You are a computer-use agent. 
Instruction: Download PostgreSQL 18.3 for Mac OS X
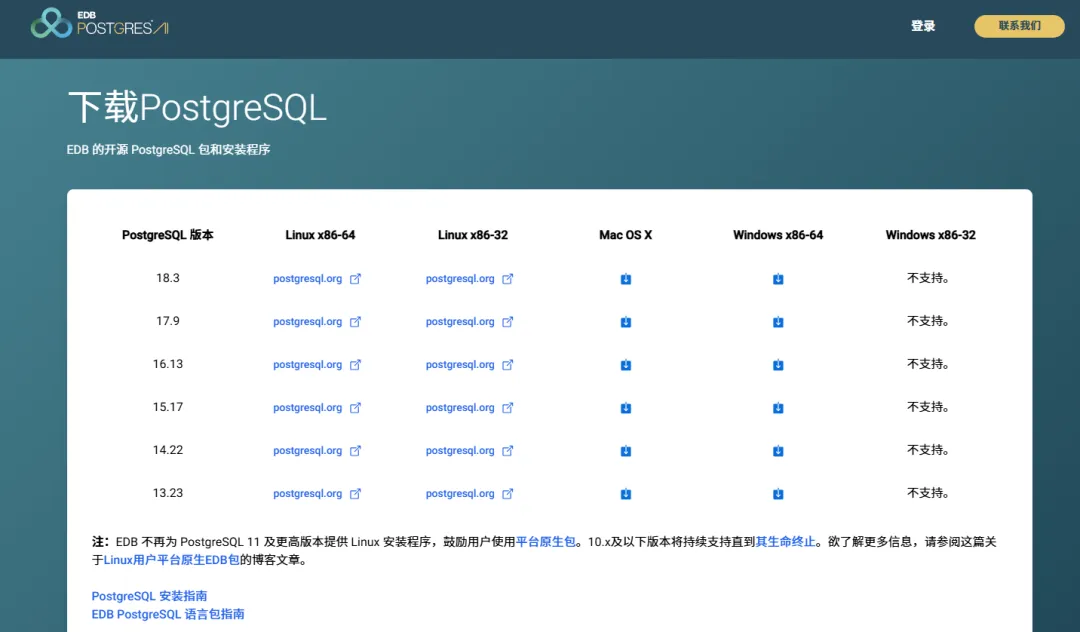click(x=625, y=279)
